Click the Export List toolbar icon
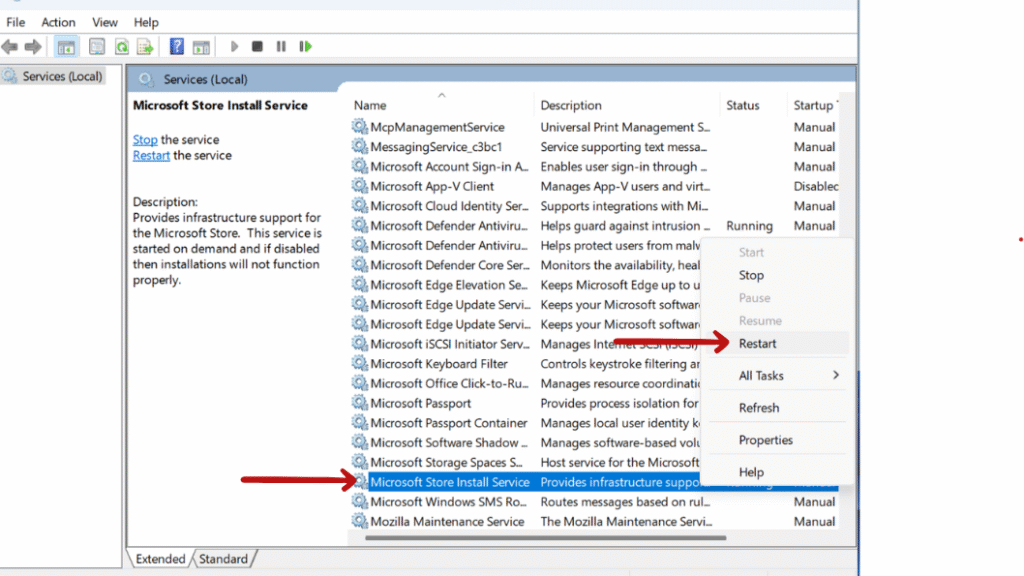Viewport: 1024px width, 576px height. [145, 47]
